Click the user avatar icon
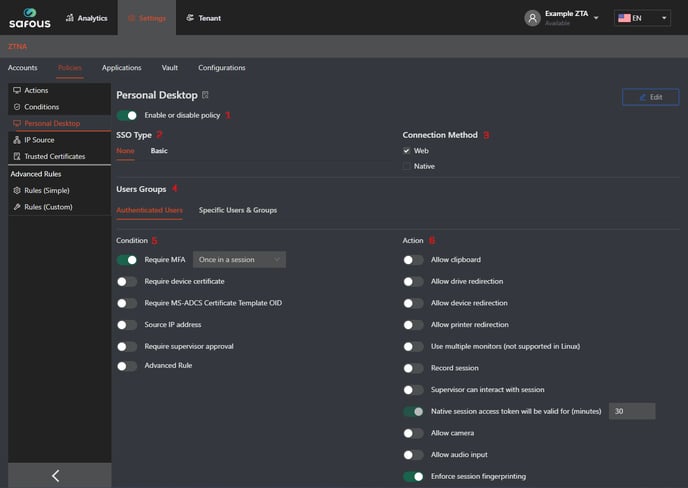The height and width of the screenshot is (488, 688). (x=532, y=18)
